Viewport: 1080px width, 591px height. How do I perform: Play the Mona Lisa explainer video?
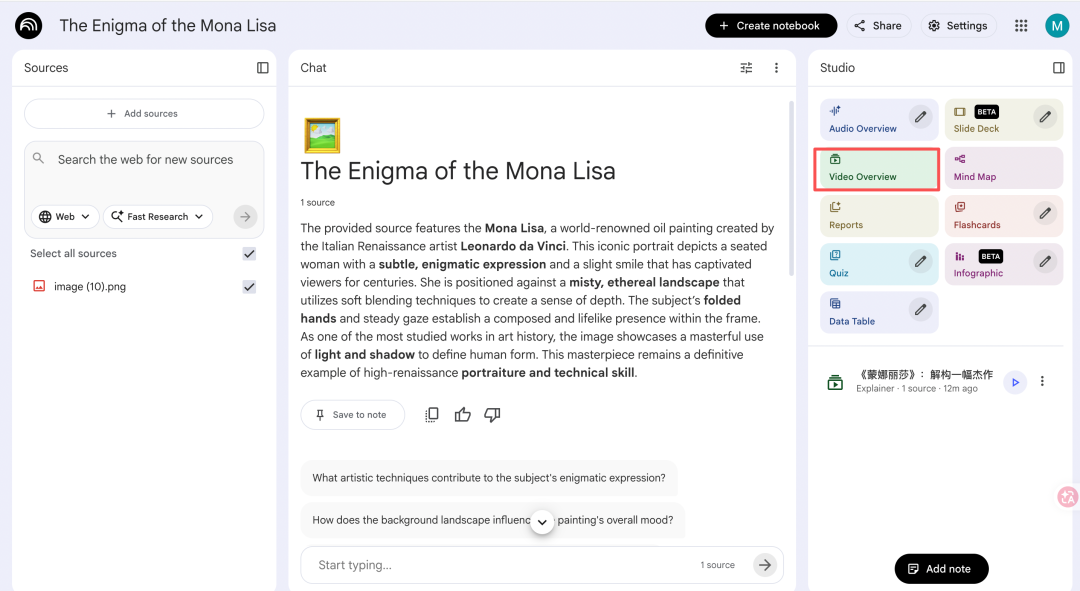[1015, 382]
